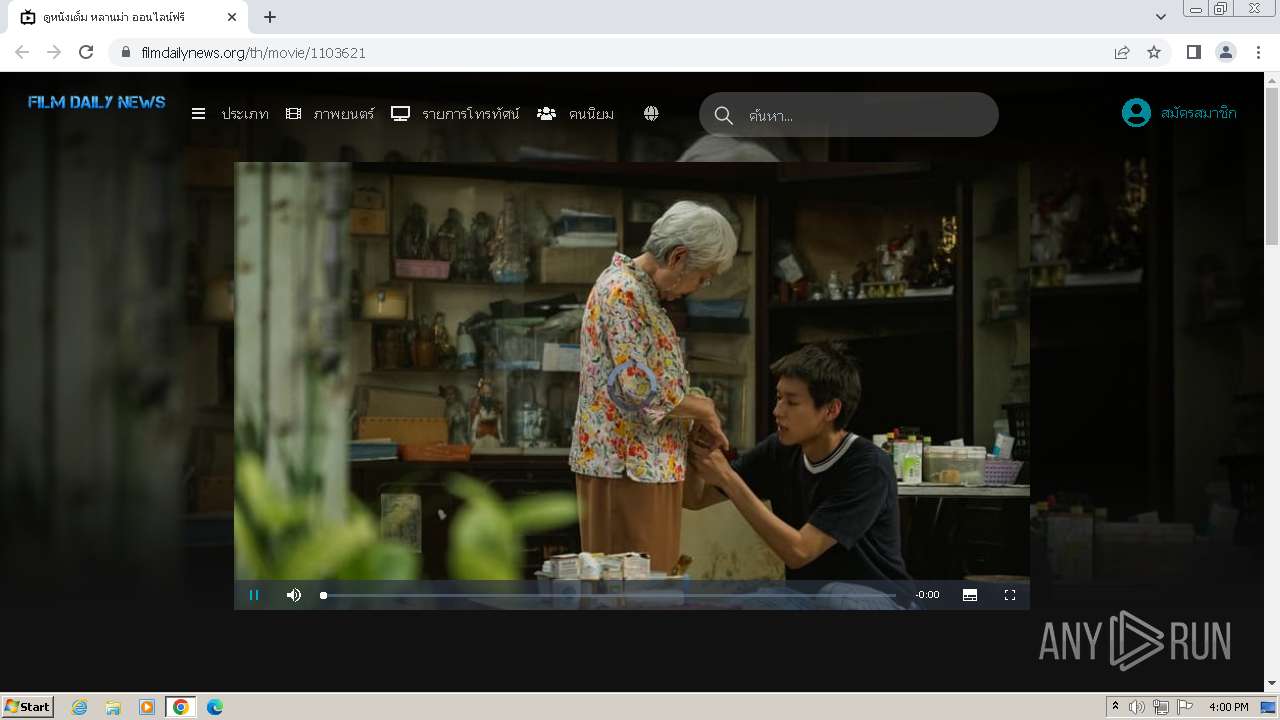The width and height of the screenshot is (1280, 720).
Task: Reload the current page
Action: click(x=86, y=52)
